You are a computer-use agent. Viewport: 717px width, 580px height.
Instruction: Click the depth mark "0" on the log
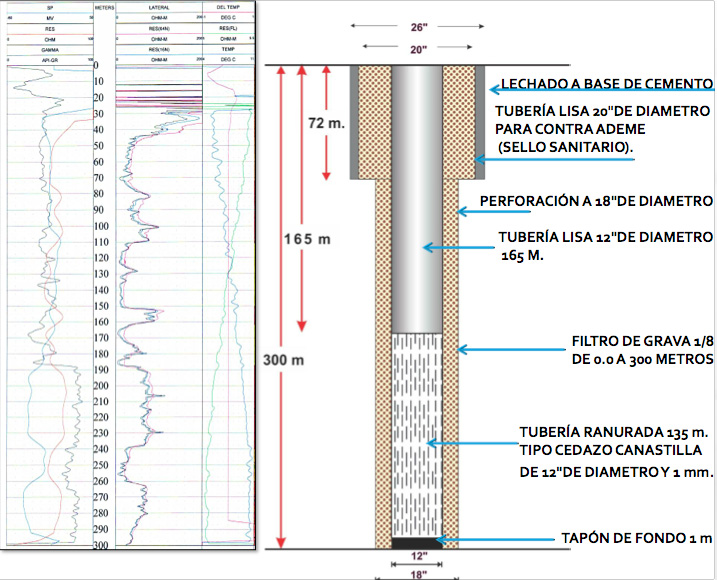click(96, 65)
